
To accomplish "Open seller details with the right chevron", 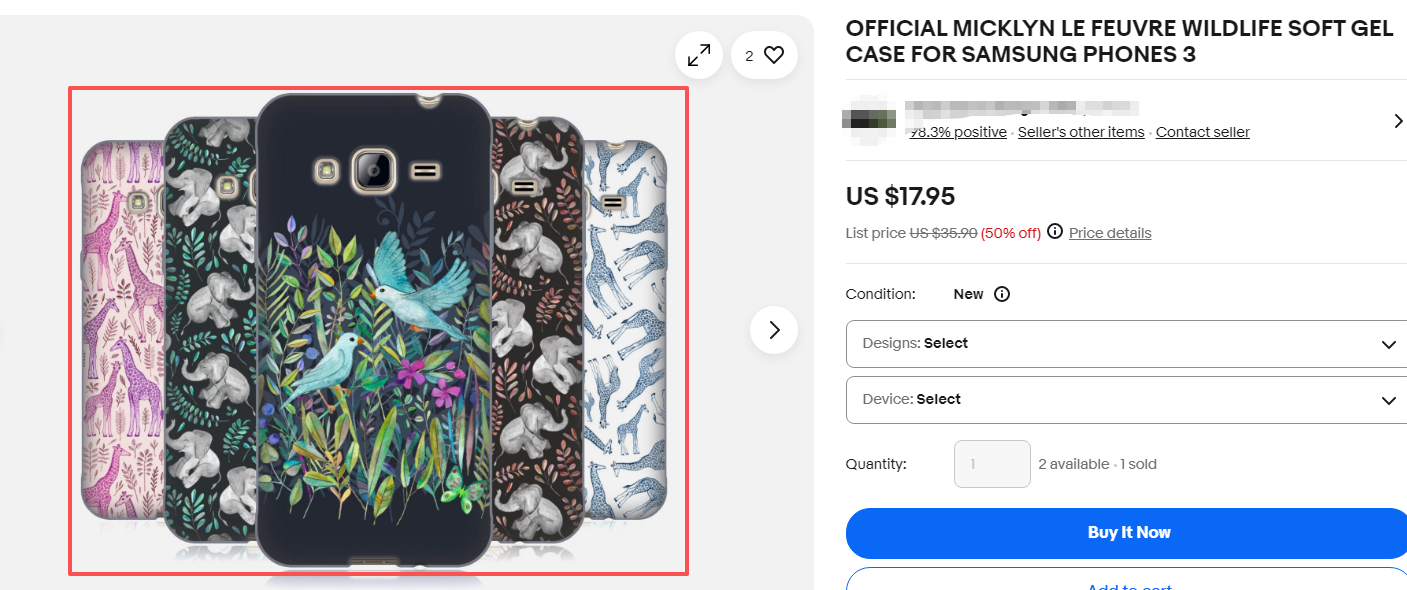I will point(1398,121).
